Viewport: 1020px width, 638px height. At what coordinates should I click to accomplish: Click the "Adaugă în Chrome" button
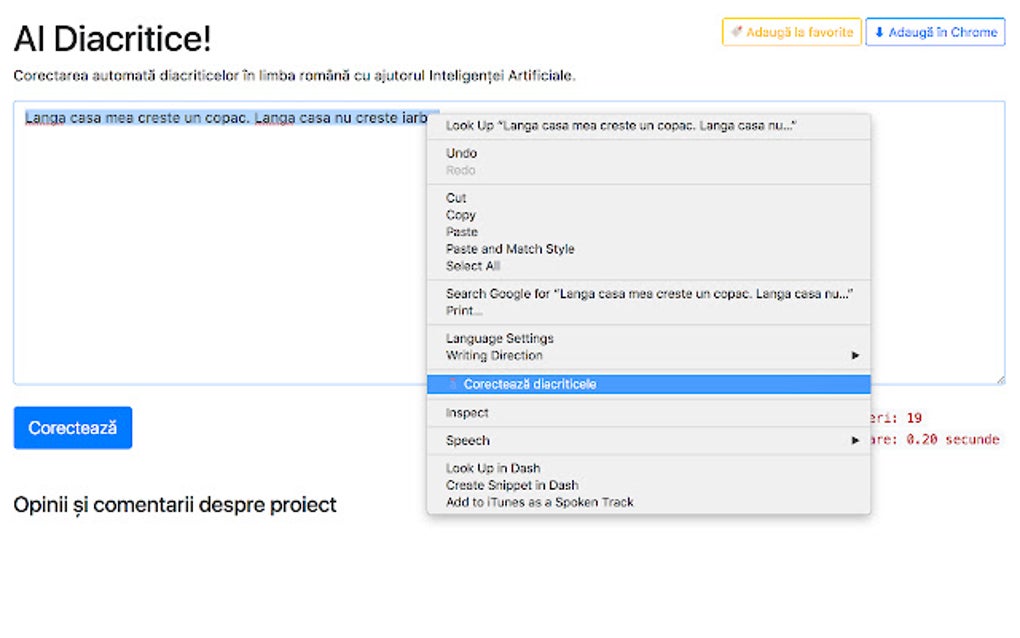click(x=935, y=32)
